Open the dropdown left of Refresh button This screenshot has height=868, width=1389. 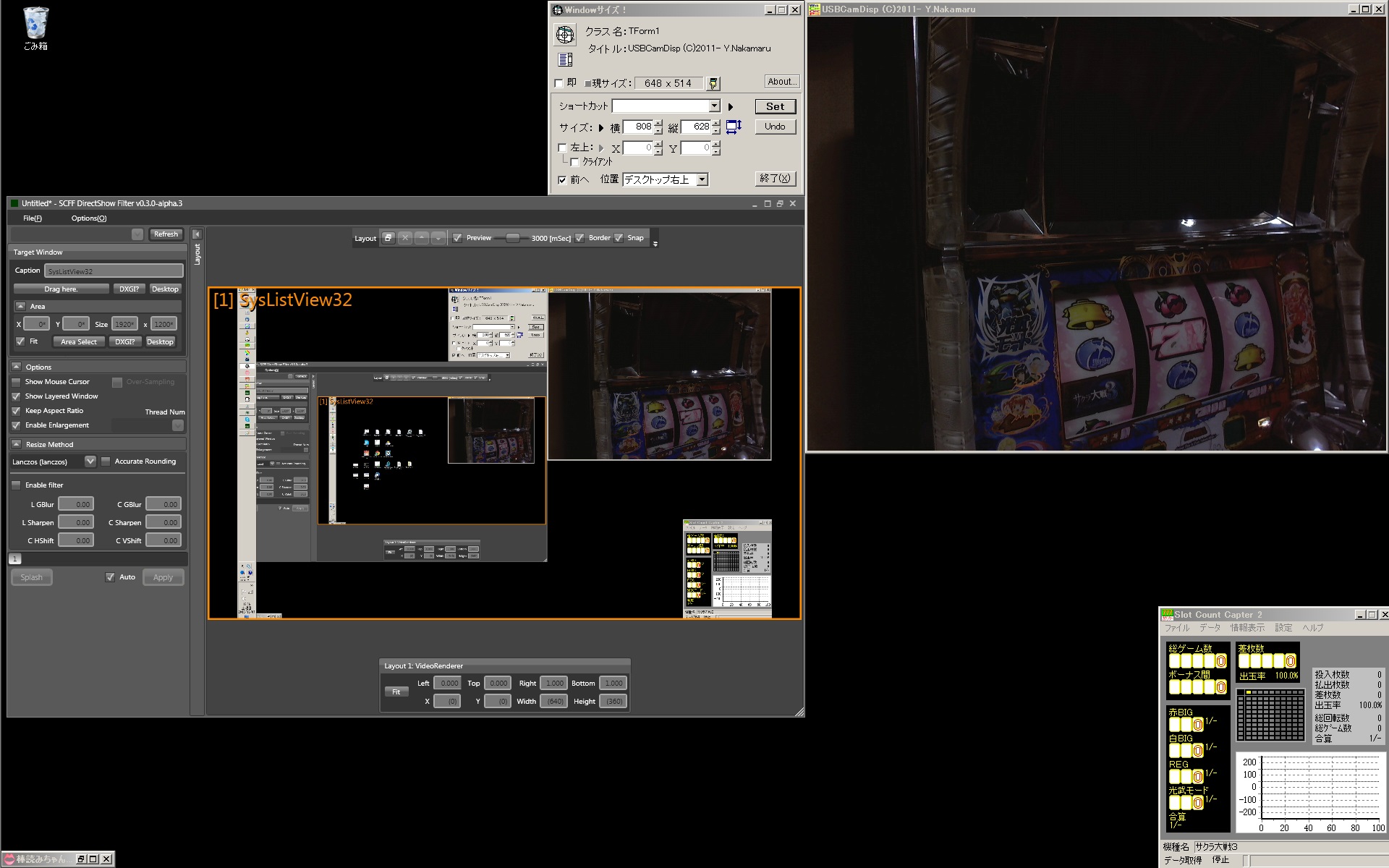pyautogui.click(x=137, y=234)
